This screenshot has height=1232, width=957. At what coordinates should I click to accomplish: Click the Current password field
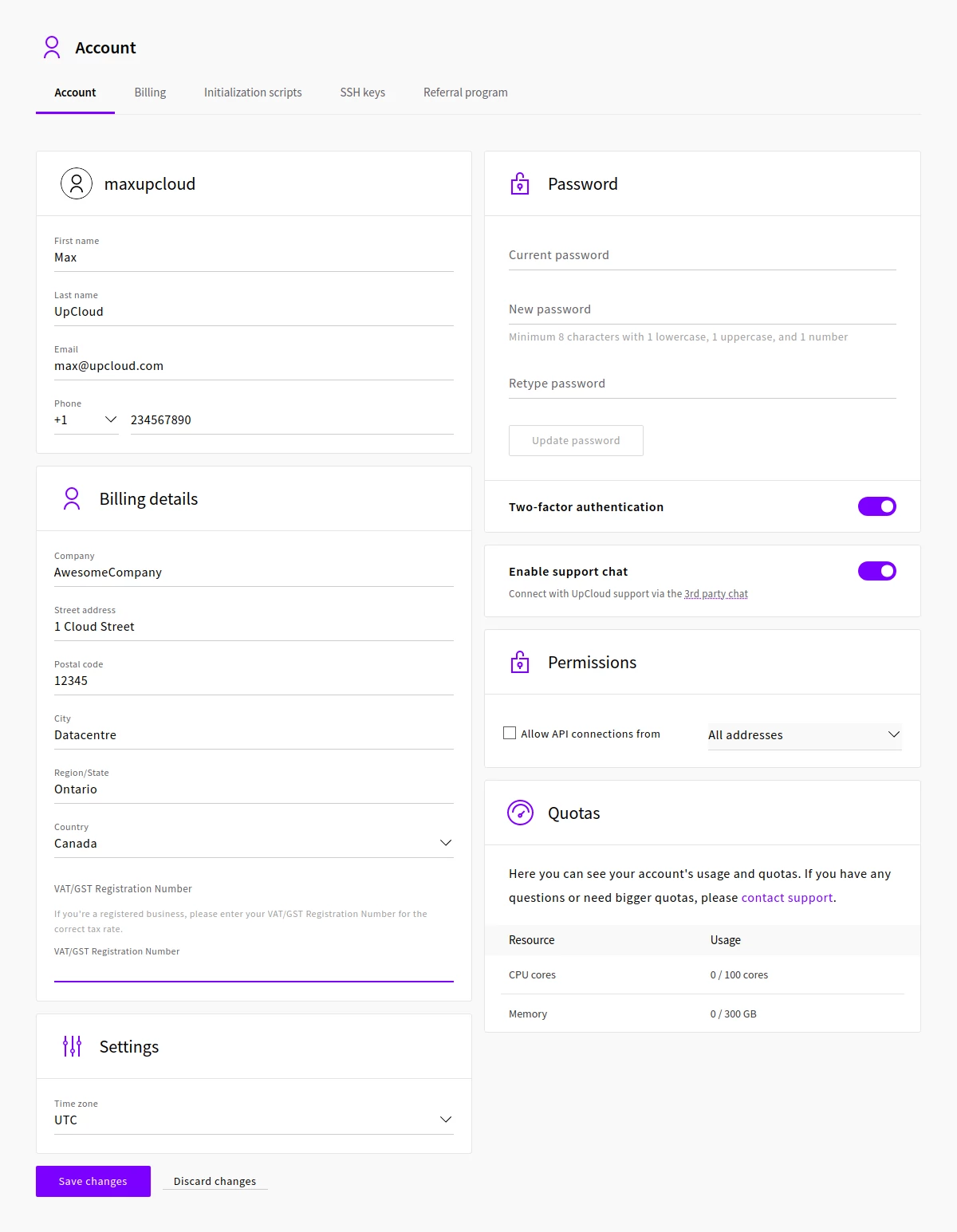tap(702, 255)
